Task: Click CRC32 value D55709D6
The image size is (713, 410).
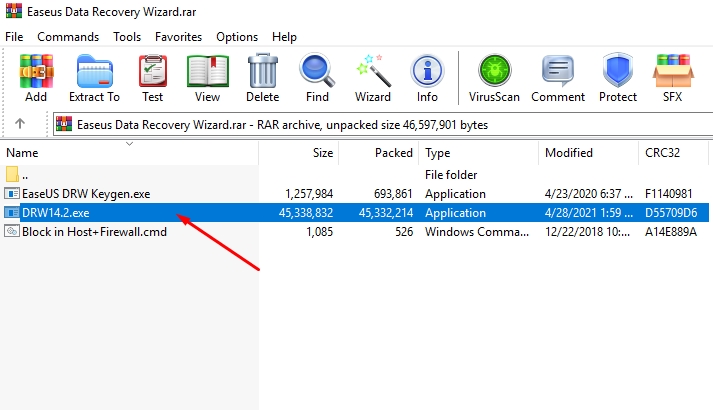Action: pos(671,213)
